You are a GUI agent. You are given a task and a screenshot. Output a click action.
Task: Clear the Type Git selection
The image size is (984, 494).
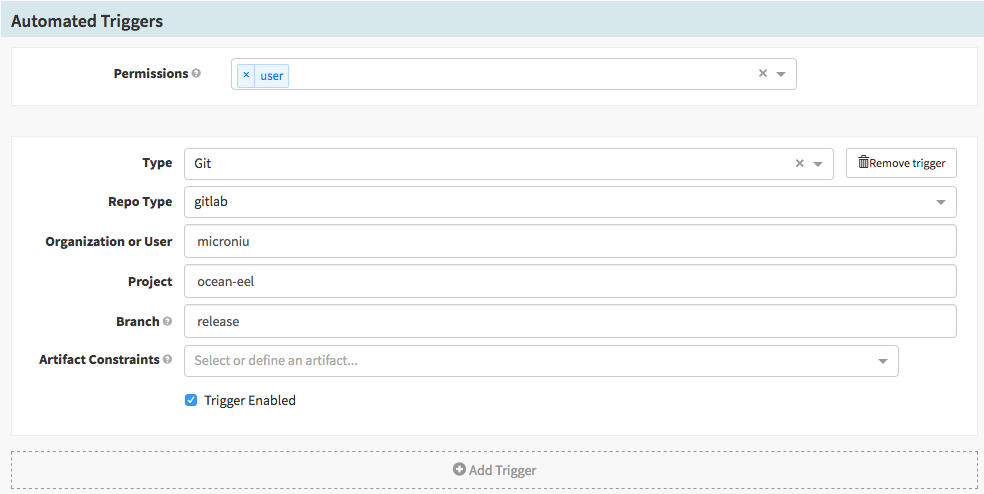click(x=800, y=163)
